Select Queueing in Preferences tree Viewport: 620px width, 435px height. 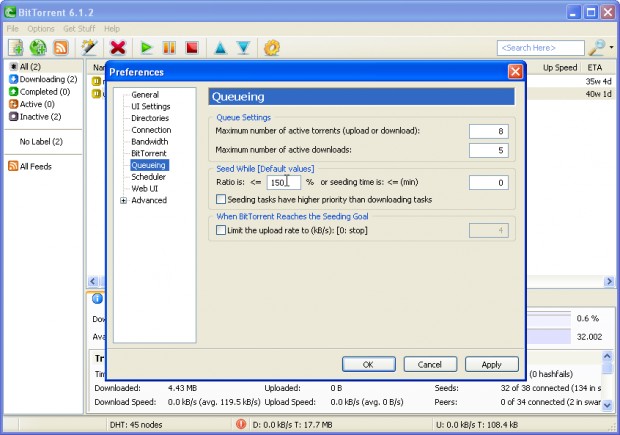[149, 165]
